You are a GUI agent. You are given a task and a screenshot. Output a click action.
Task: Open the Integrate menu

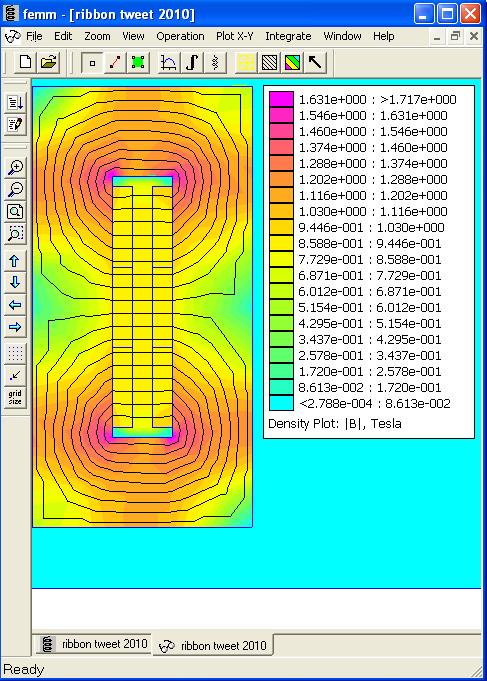(288, 36)
